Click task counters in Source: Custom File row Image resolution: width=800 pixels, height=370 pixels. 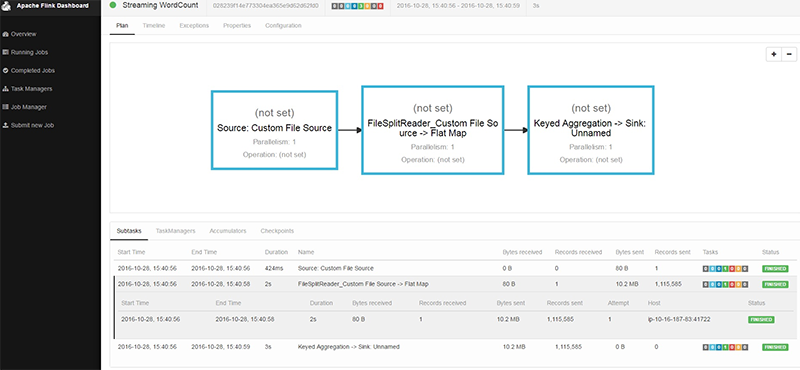(726, 268)
